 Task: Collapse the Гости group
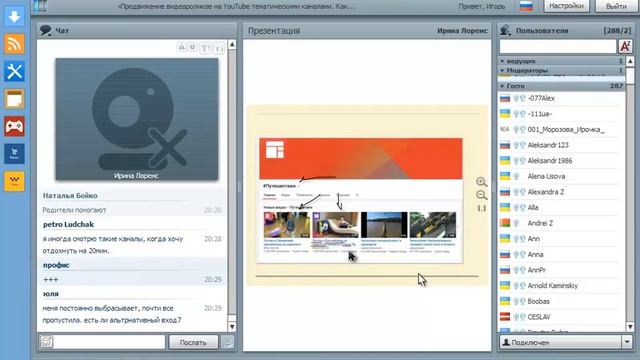point(502,86)
